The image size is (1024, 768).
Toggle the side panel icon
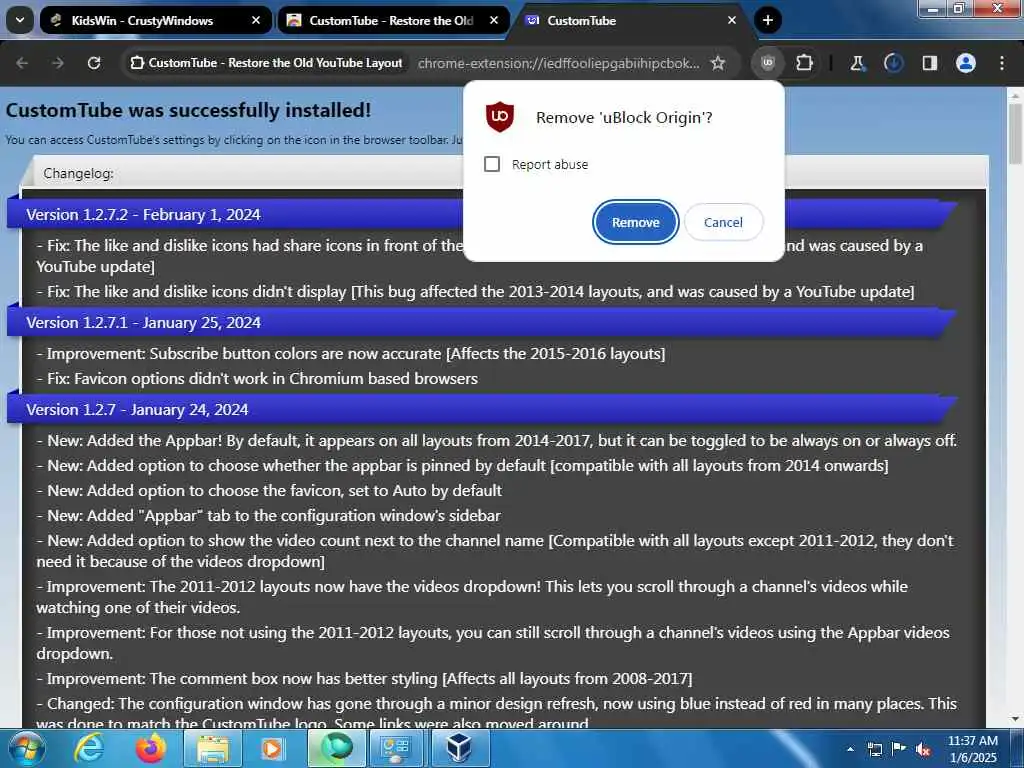click(x=929, y=63)
